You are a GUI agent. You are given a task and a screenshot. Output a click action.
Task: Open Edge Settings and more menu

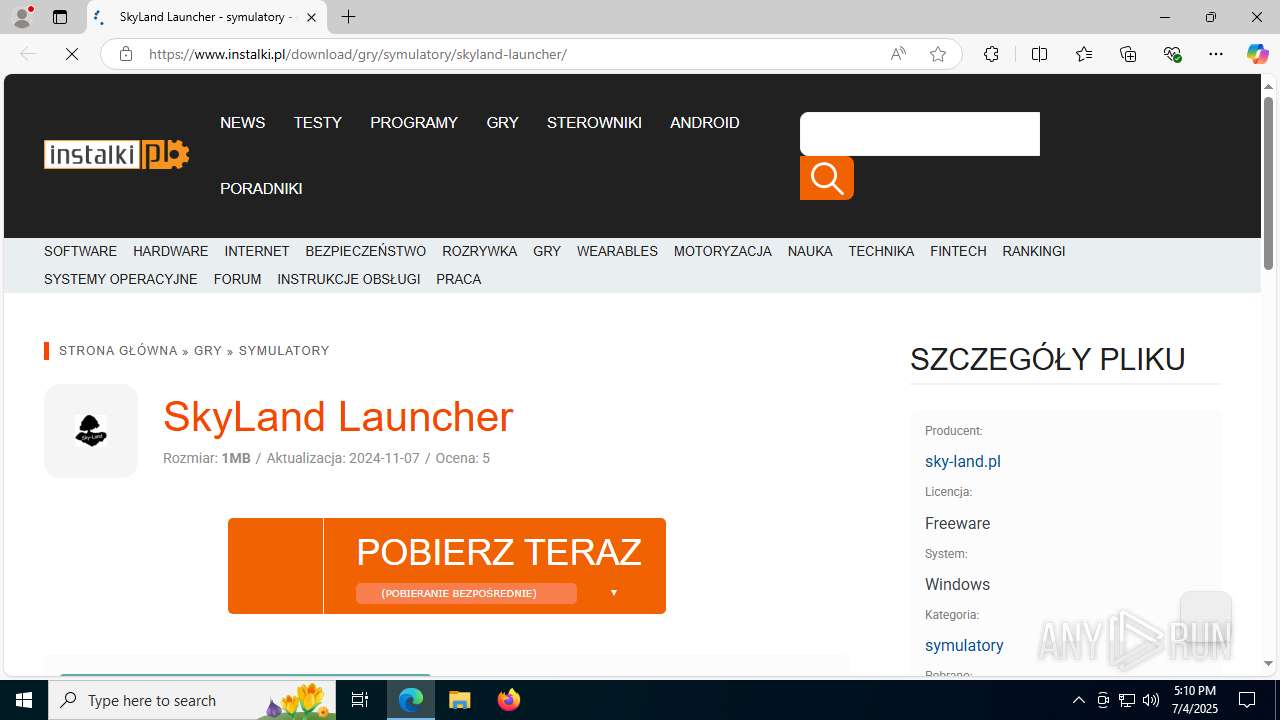tap(1216, 54)
